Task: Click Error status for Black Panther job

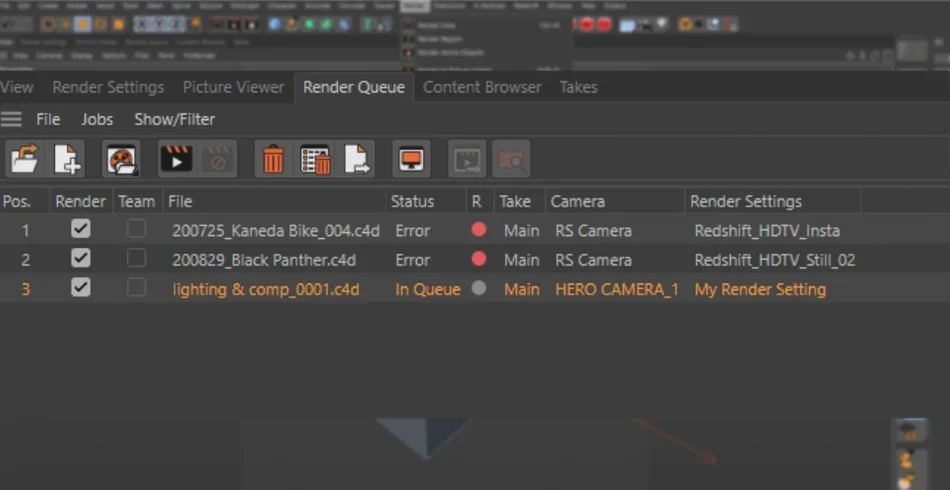Action: click(413, 260)
